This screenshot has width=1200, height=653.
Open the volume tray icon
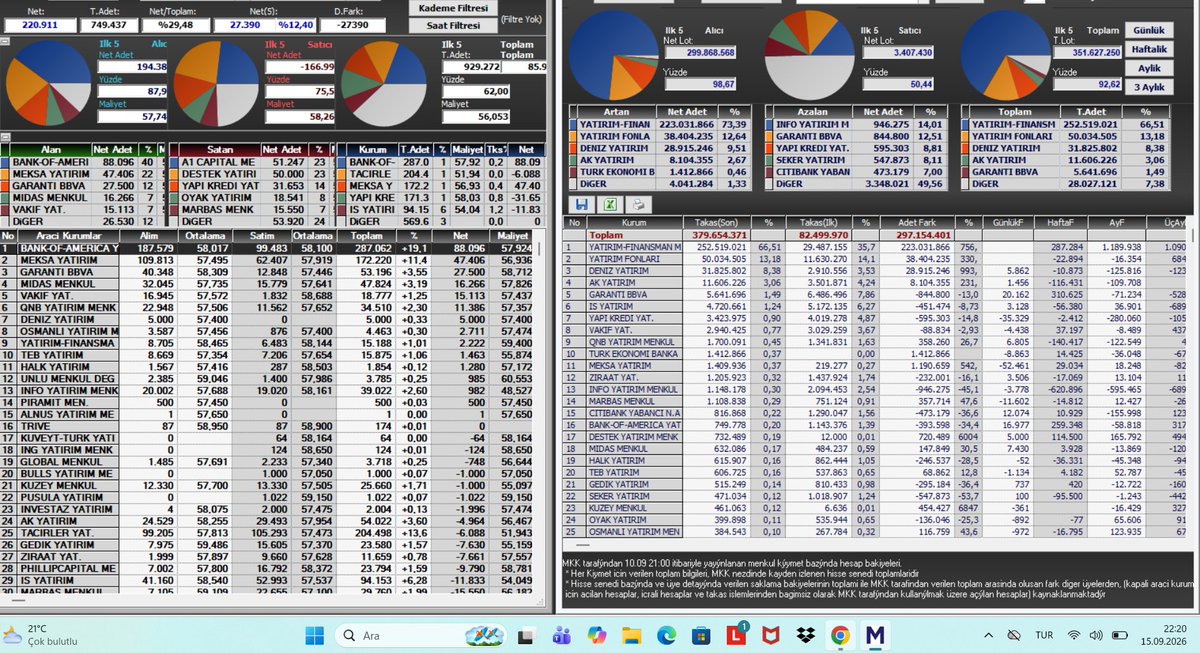(x=1095, y=635)
